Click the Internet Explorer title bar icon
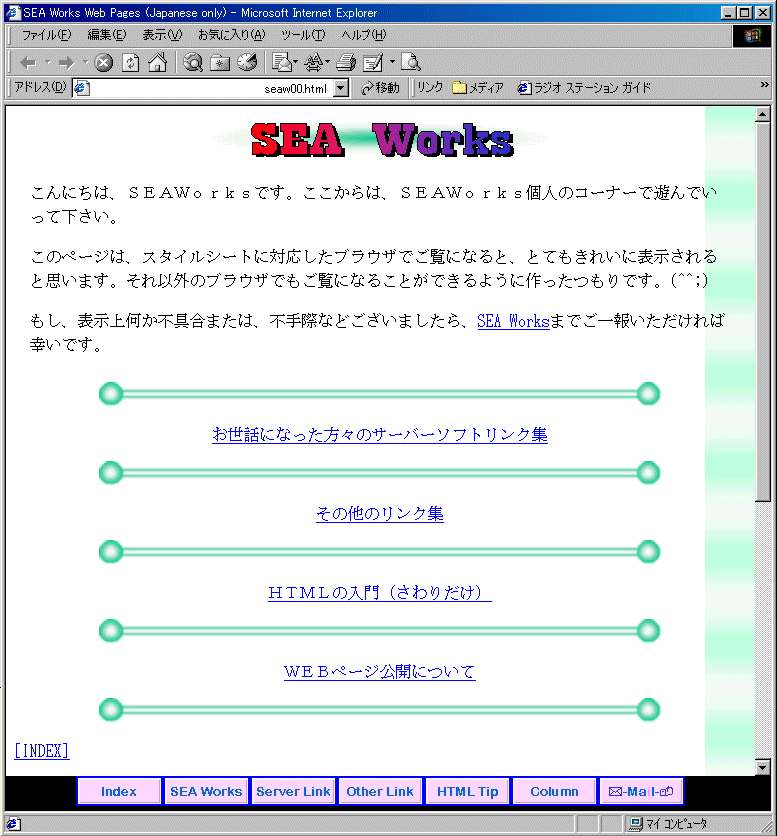The height and width of the screenshot is (836, 777). (x=12, y=12)
